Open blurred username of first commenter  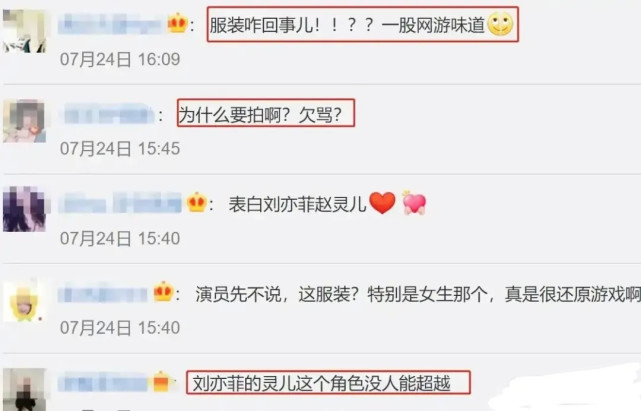tap(110, 25)
